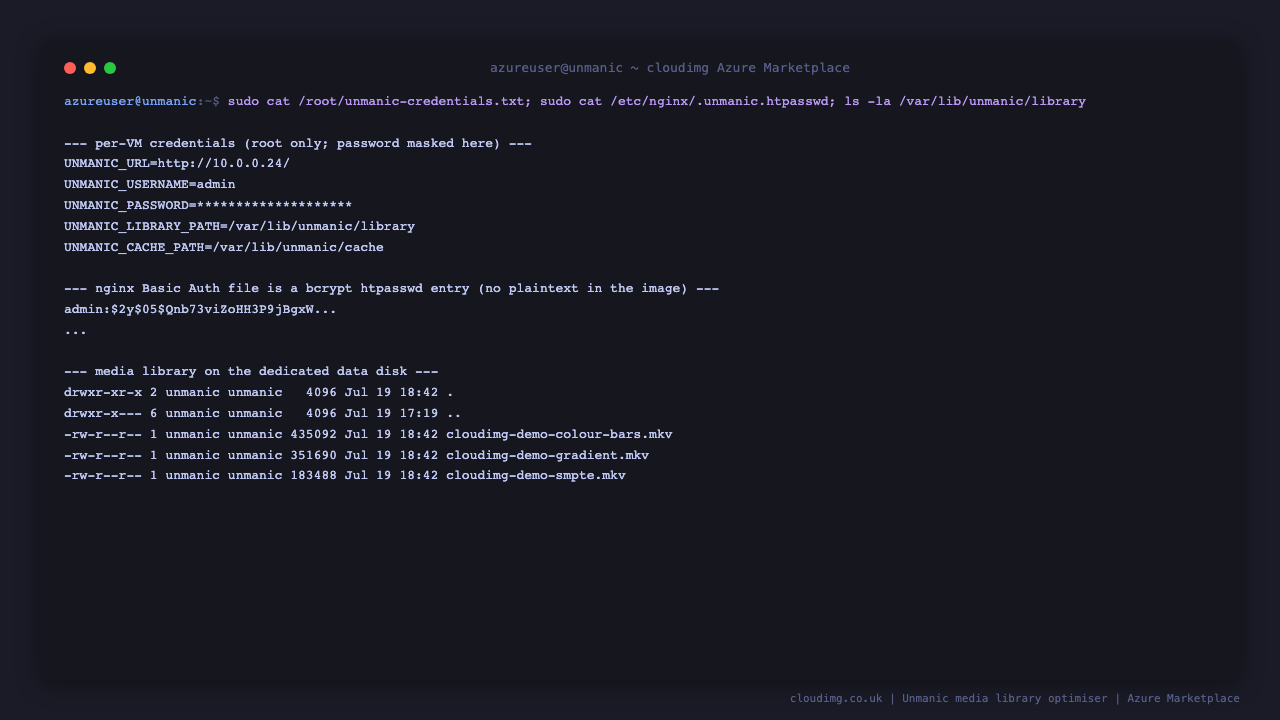This screenshot has height=720, width=1280.
Task: Click the parent directory '..' listing row
Action: [x=263, y=414]
